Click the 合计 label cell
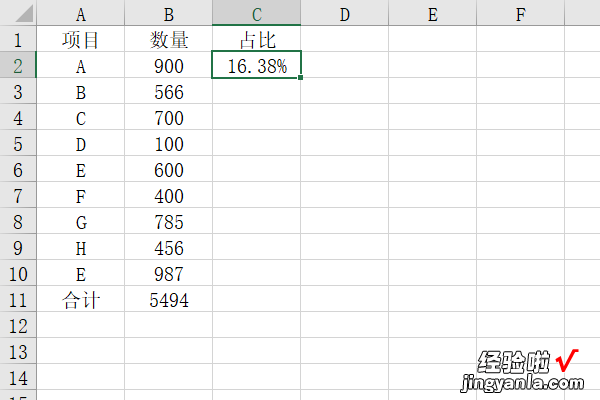This screenshot has width=600, height=400. [x=80, y=299]
